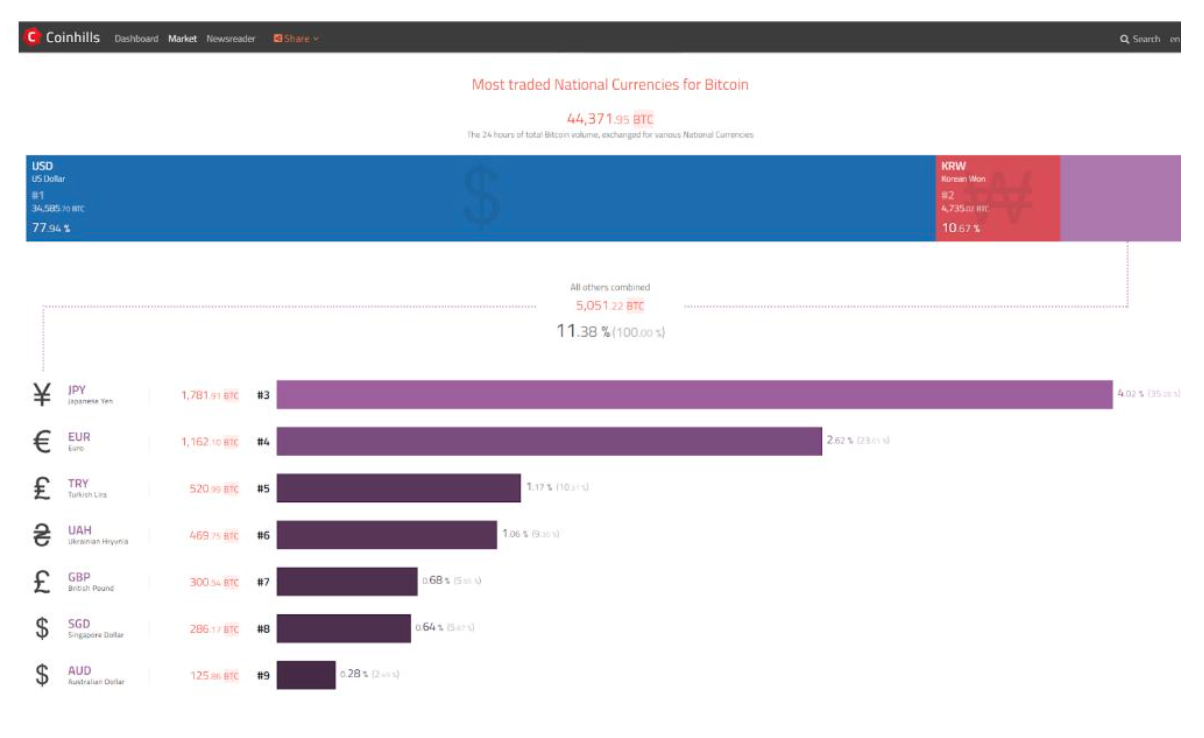
Task: Click the GBP rank #7 bar
Action: (x=347, y=582)
